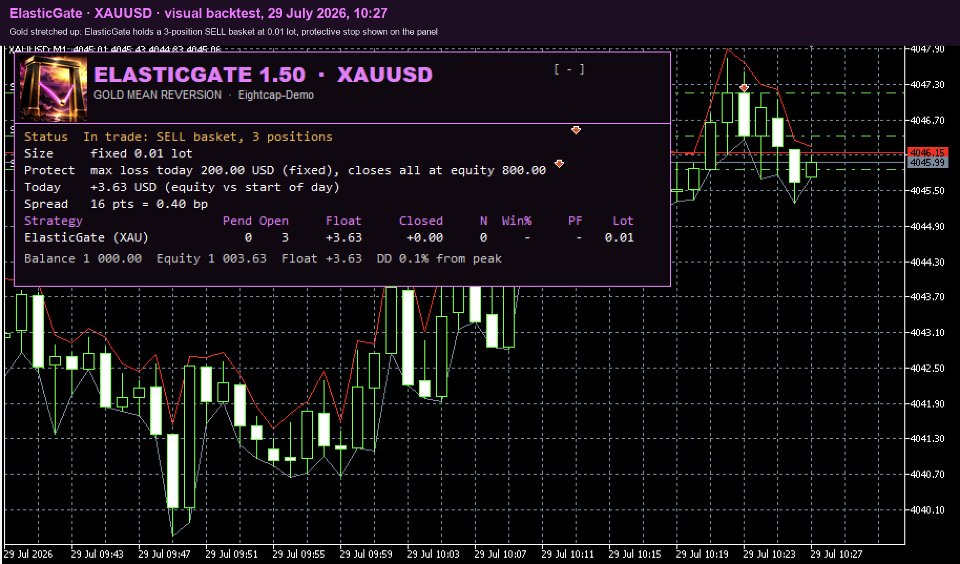Click the status text In trade: SELL basket
Viewport: 960px width, 564px height.
point(208,137)
